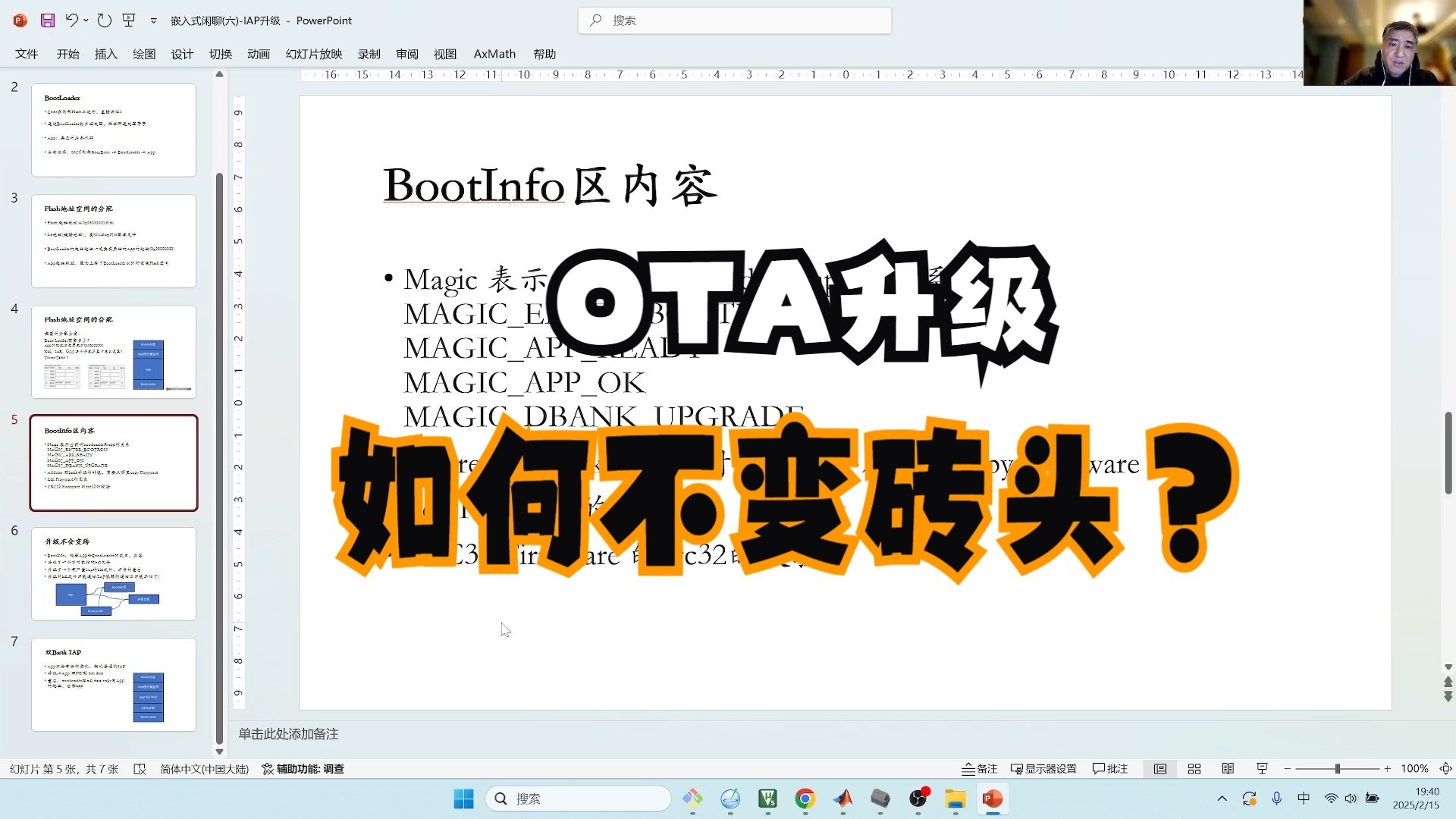1456x819 pixels.
Task: Undo the last action
Action: click(x=71, y=20)
